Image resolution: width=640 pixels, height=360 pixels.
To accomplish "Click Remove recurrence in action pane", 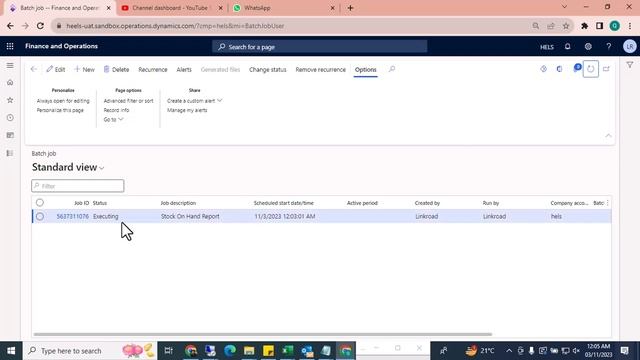I will click(x=320, y=69).
